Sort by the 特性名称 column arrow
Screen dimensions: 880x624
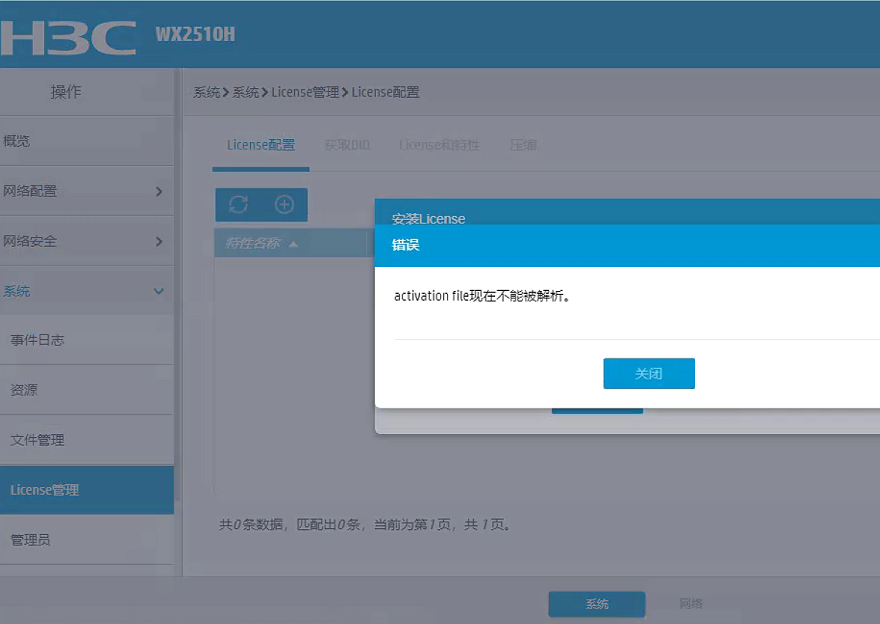[x=293, y=244]
